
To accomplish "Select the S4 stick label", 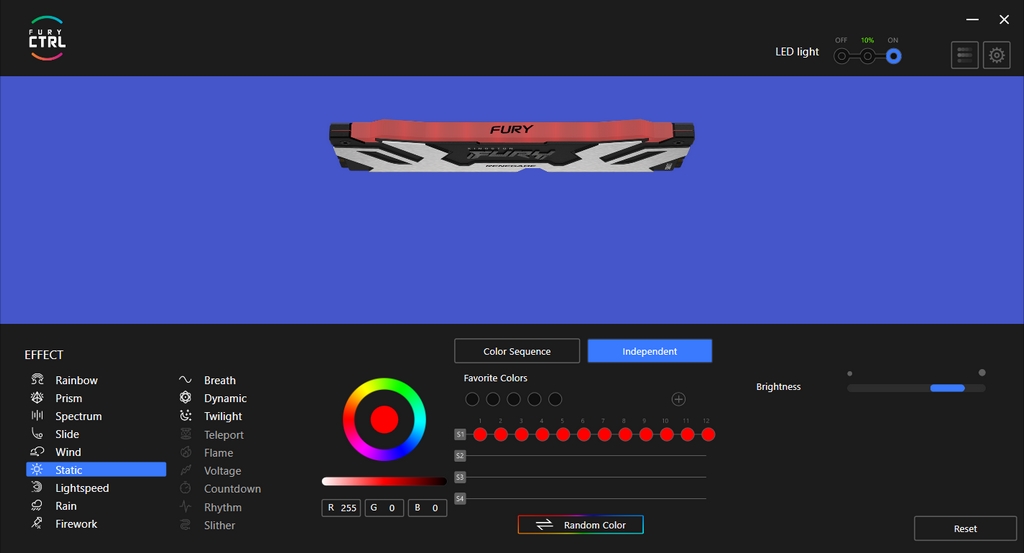I will click(460, 499).
